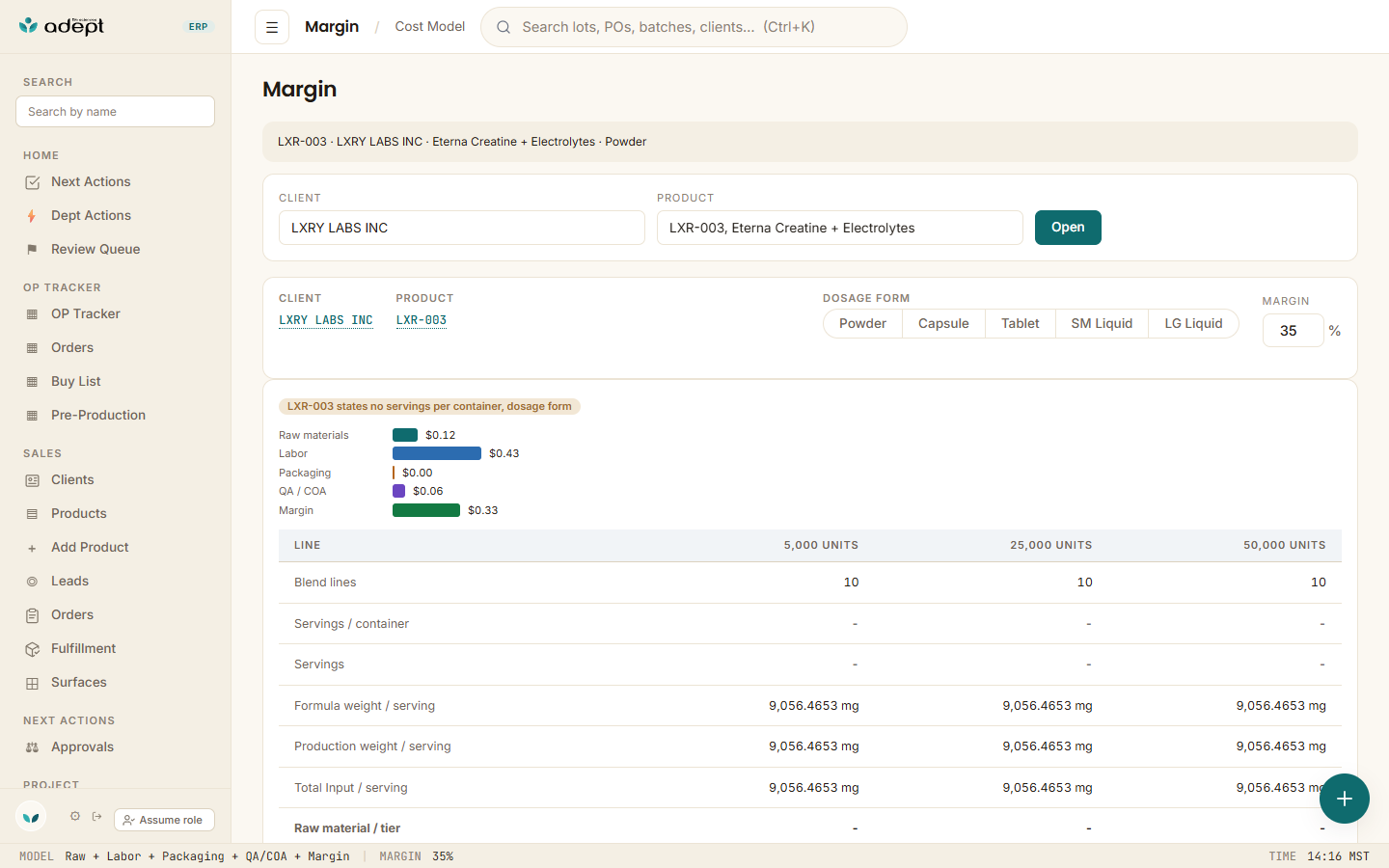Click the margin percent input showing 35

click(x=1293, y=331)
